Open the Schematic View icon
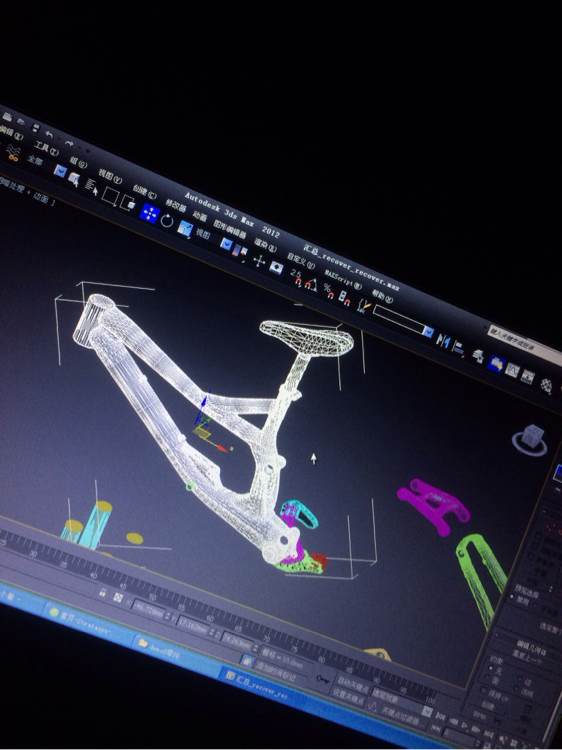The image size is (562, 750). tap(528, 377)
